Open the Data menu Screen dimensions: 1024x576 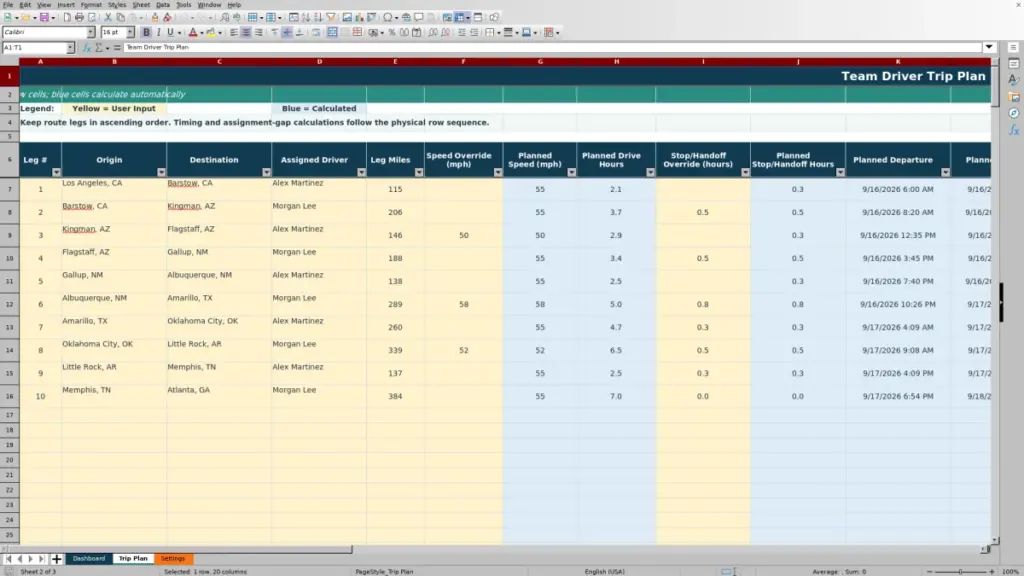pos(163,5)
